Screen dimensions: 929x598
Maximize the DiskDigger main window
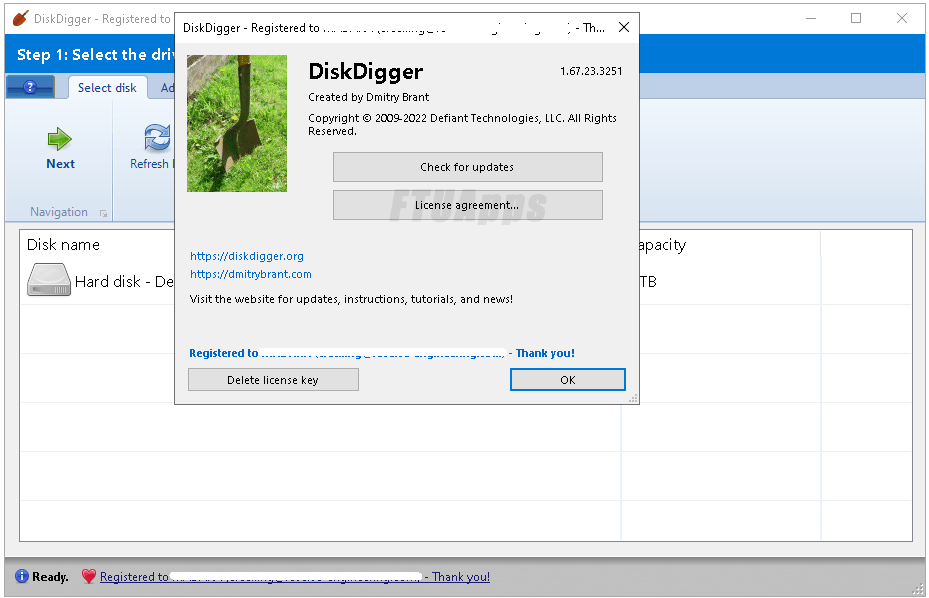[856, 18]
